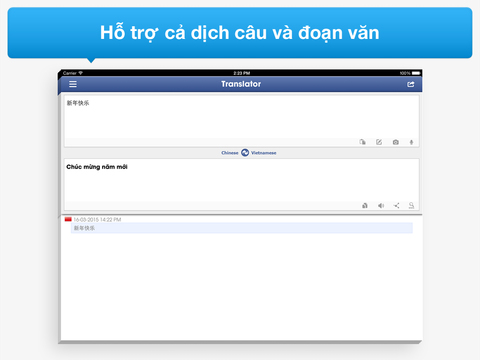Tap the paste icon under the input box
The width and height of the screenshot is (480, 360).
coord(363,142)
